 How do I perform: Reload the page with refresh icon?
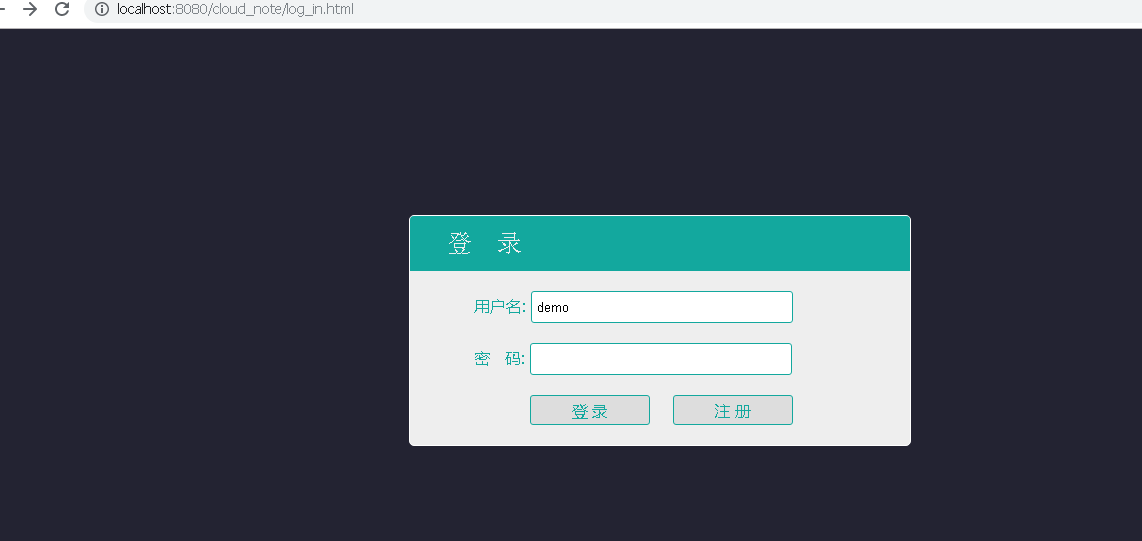point(63,9)
